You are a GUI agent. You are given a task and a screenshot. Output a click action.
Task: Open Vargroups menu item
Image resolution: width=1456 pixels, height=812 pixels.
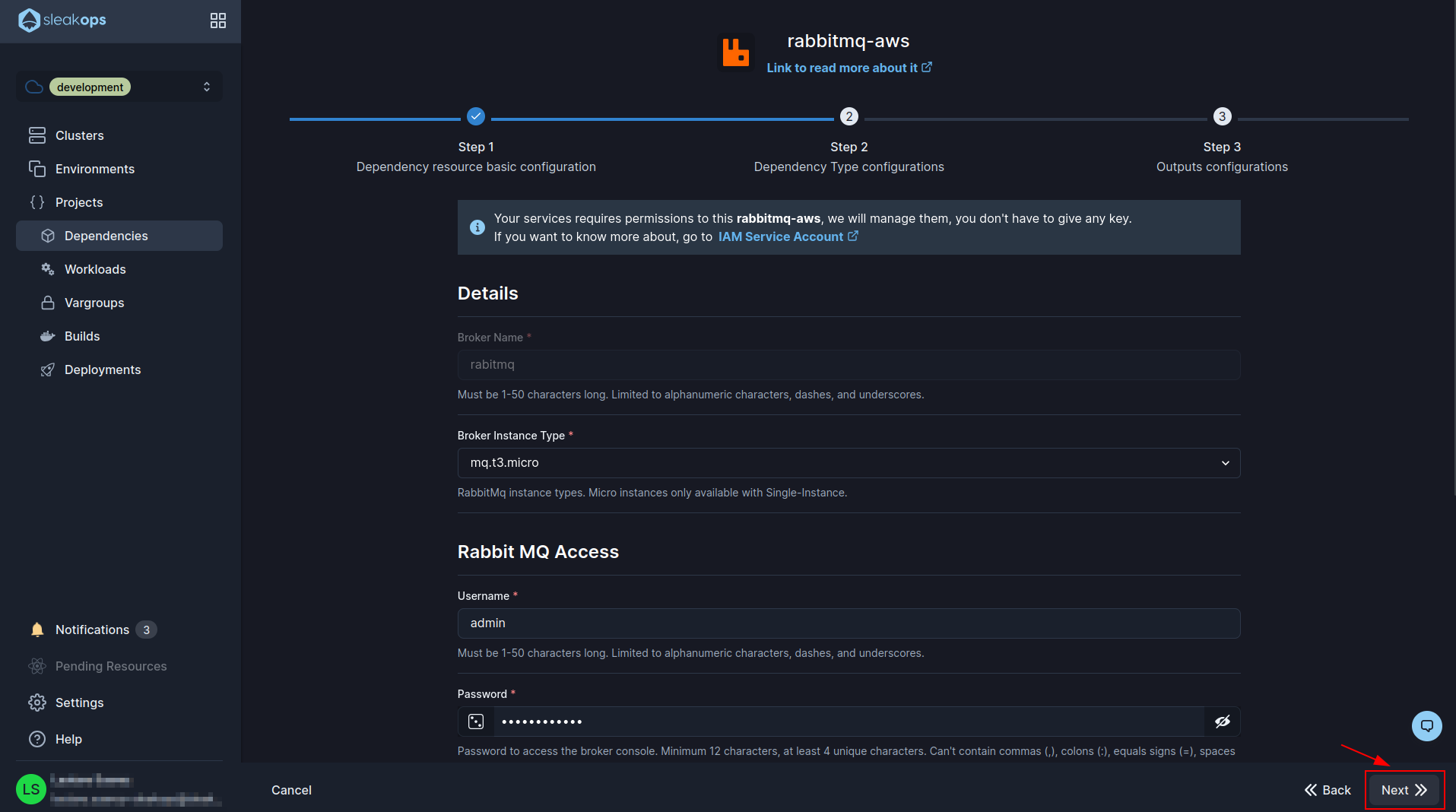pyautogui.click(x=119, y=303)
